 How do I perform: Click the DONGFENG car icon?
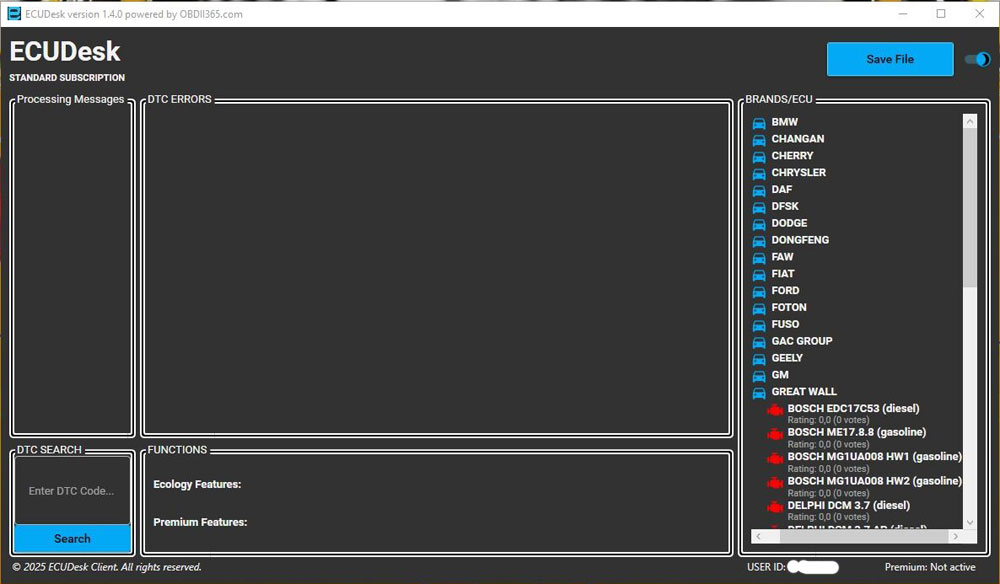pos(759,241)
